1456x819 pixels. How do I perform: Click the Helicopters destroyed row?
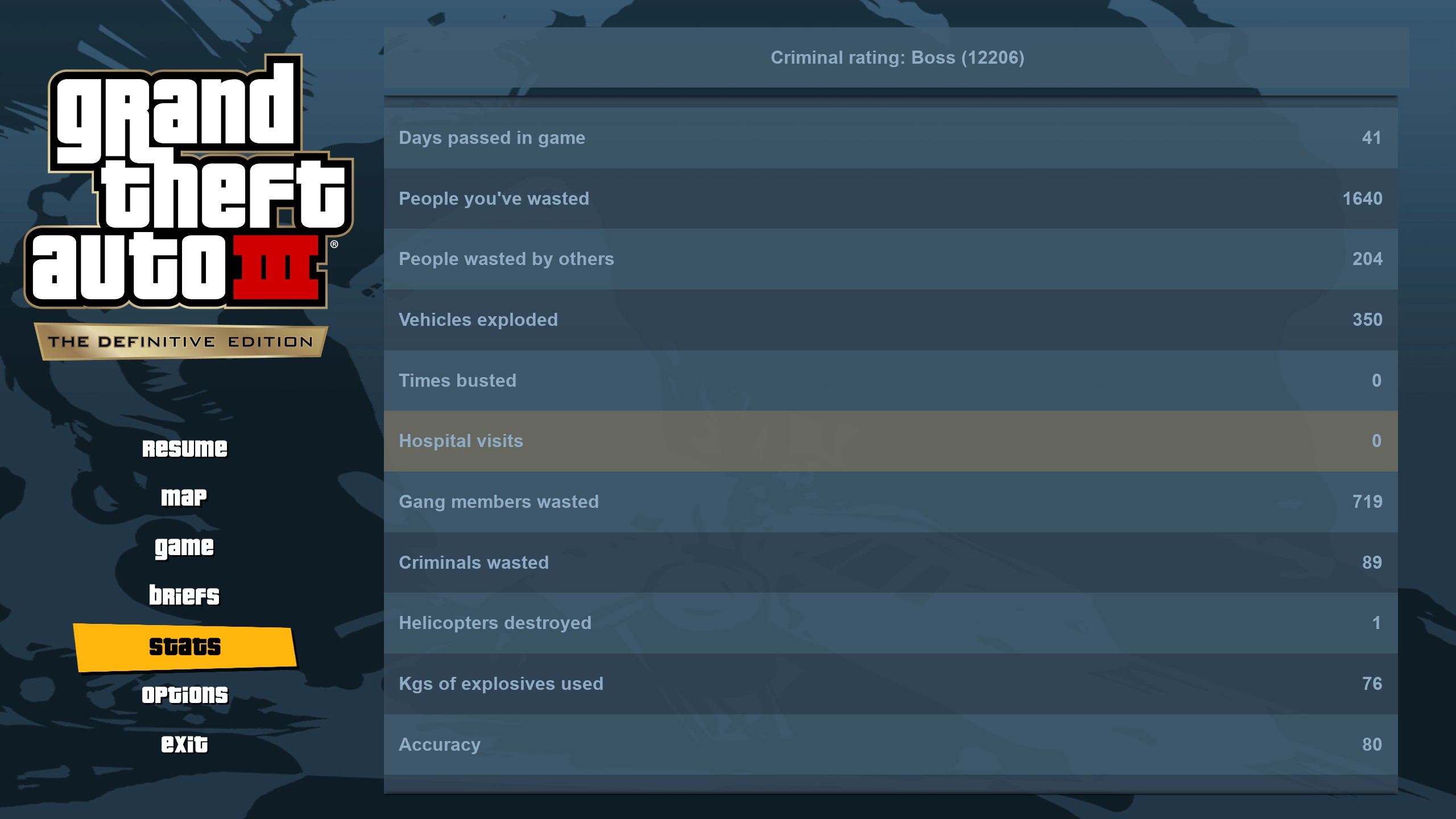point(891,623)
